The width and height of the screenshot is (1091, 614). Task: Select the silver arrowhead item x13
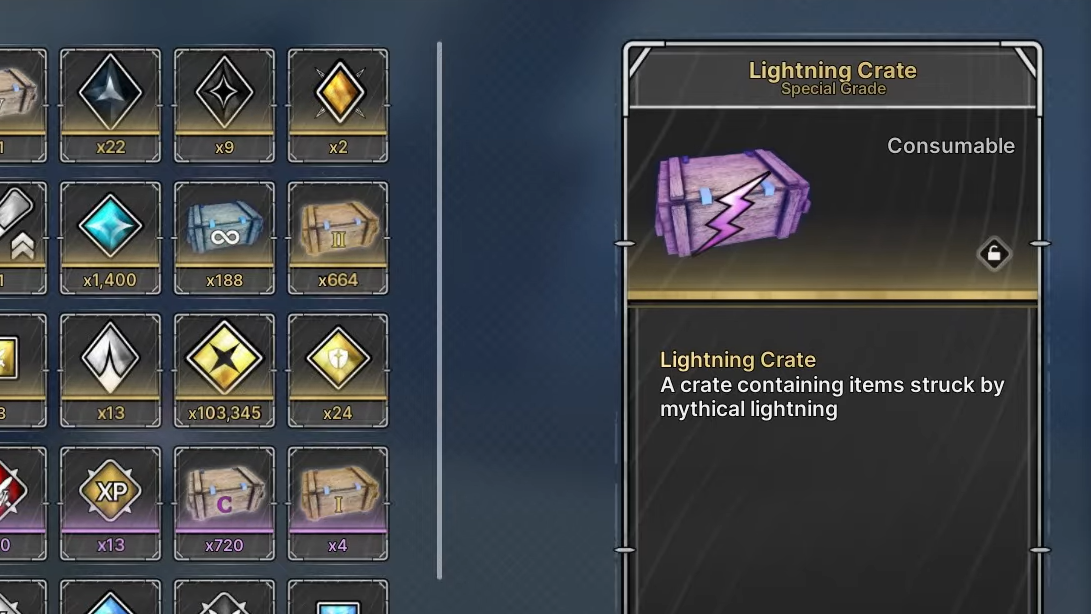(x=110, y=370)
